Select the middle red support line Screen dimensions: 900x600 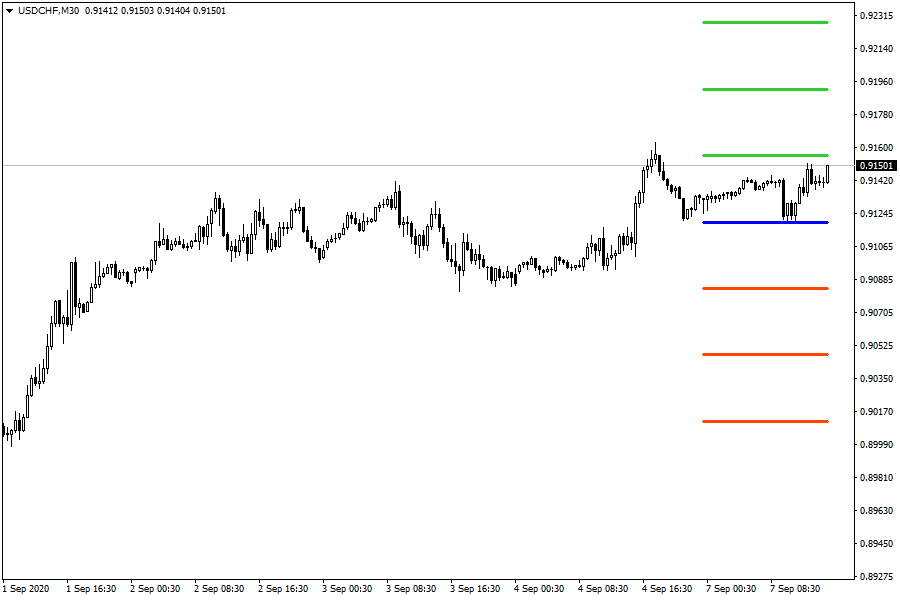click(765, 354)
